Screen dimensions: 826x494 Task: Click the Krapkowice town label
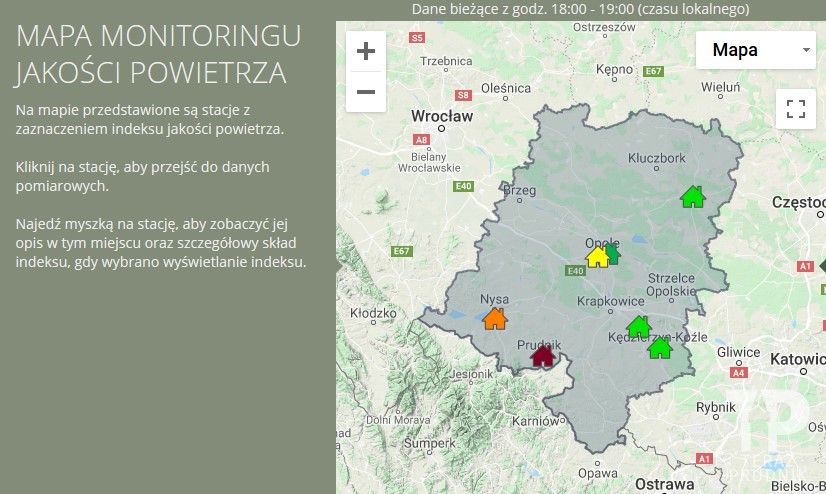(x=611, y=301)
